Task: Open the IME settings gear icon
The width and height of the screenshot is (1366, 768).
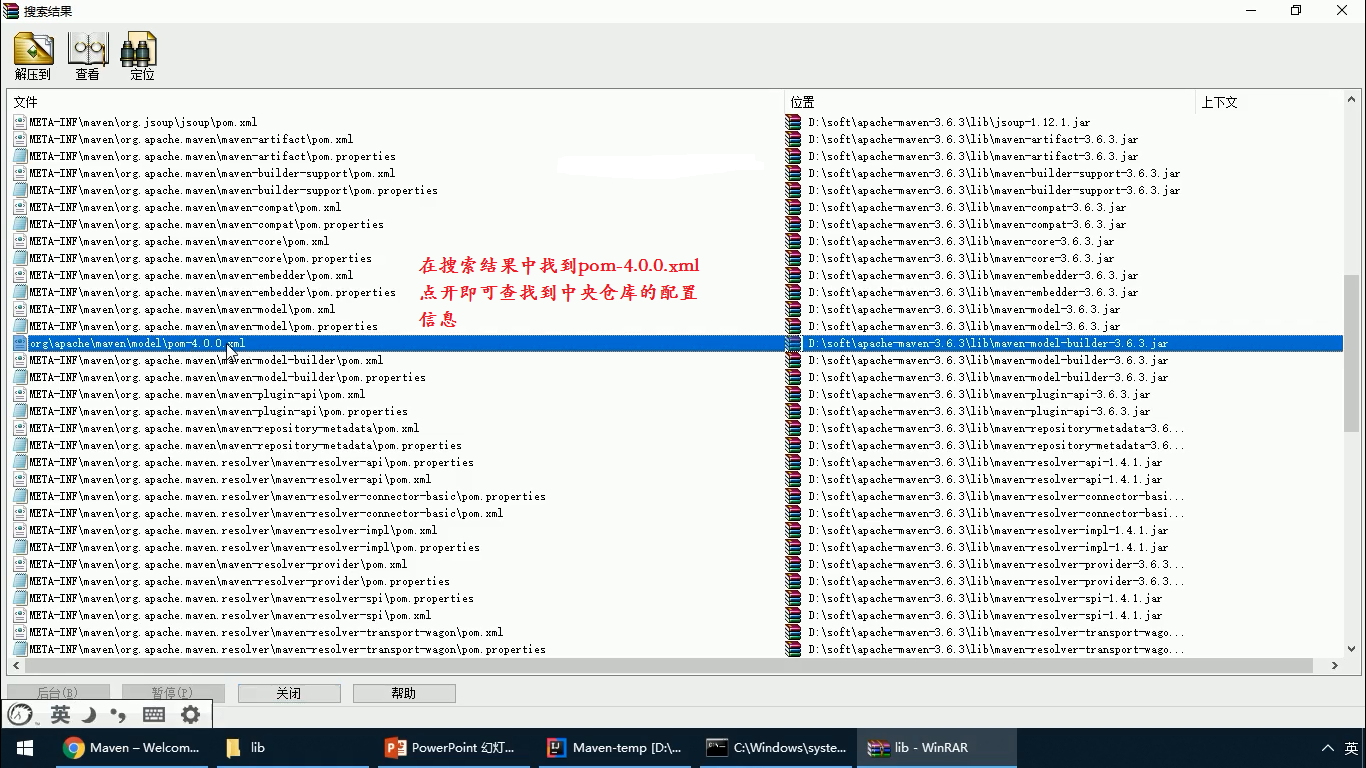Action: pyautogui.click(x=190, y=714)
